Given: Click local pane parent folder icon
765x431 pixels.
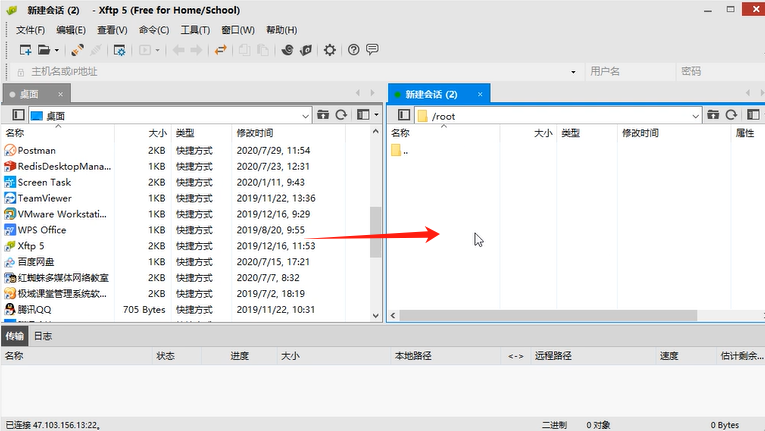Looking at the screenshot, I should click(323, 115).
